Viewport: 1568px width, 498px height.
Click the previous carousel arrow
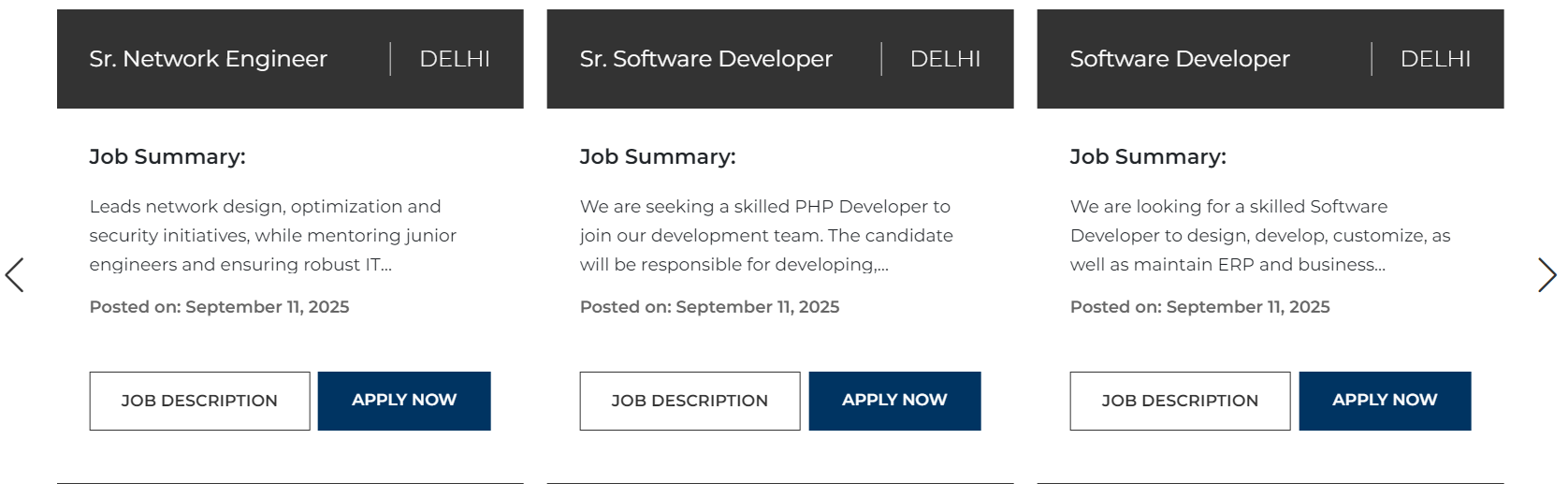15,275
